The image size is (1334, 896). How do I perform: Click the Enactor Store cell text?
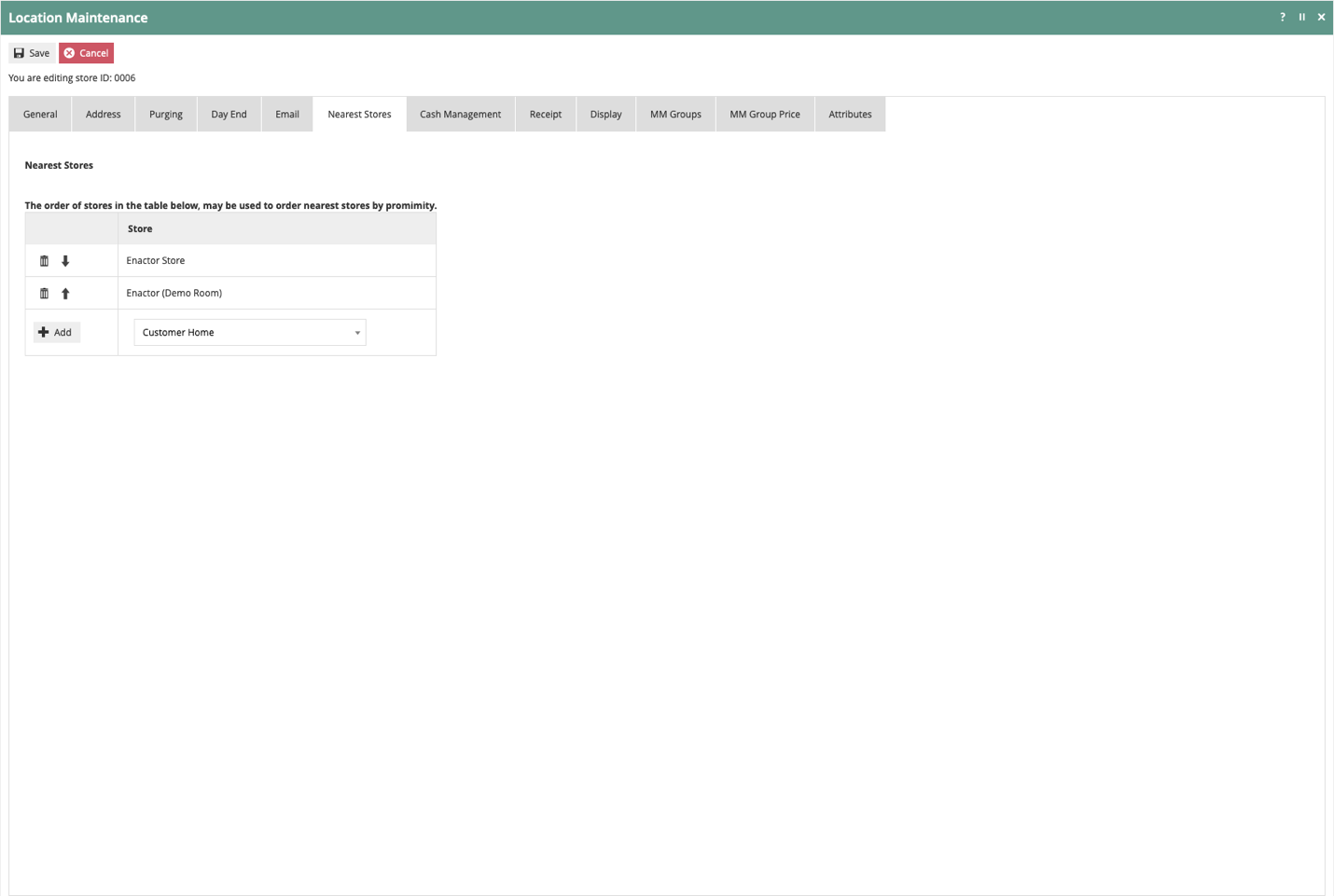pyautogui.click(x=156, y=261)
